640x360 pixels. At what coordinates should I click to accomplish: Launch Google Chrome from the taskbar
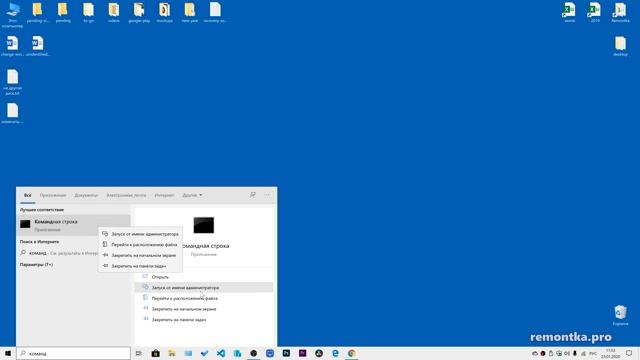click(351, 353)
